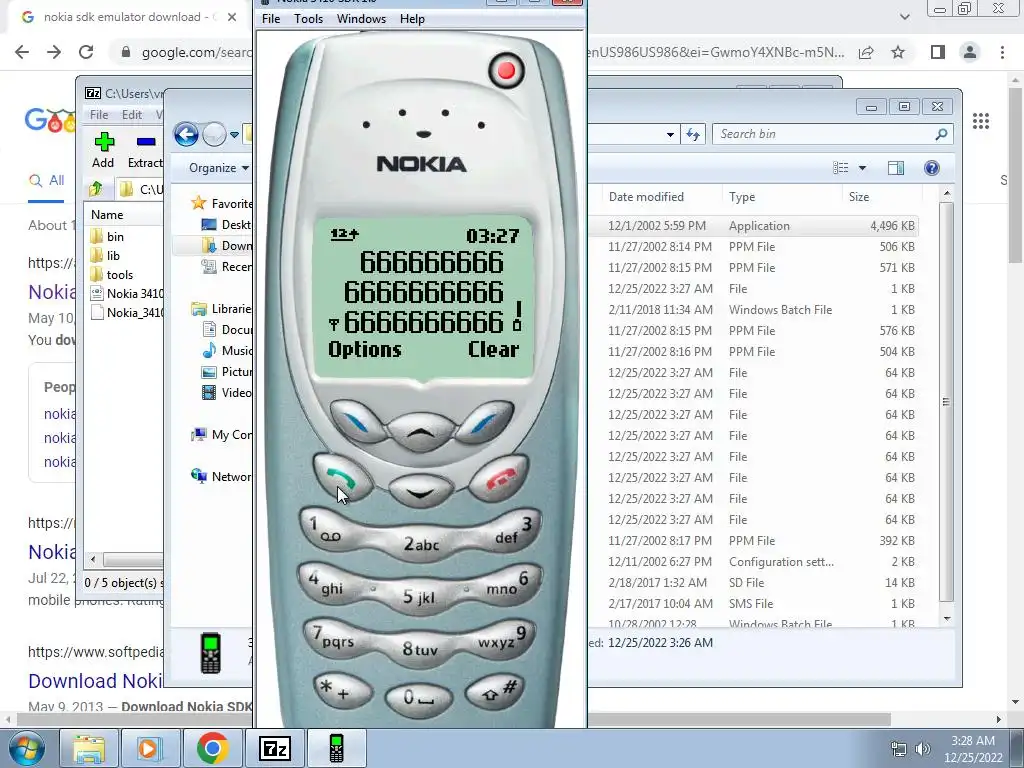Tap the 5 jkl key on the keypad
Viewport: 1024px width, 768px height.
pyautogui.click(x=419, y=596)
